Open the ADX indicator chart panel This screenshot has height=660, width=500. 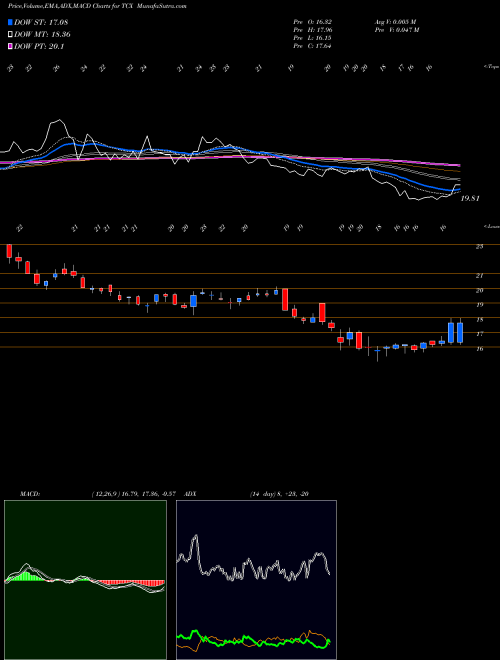(x=256, y=580)
